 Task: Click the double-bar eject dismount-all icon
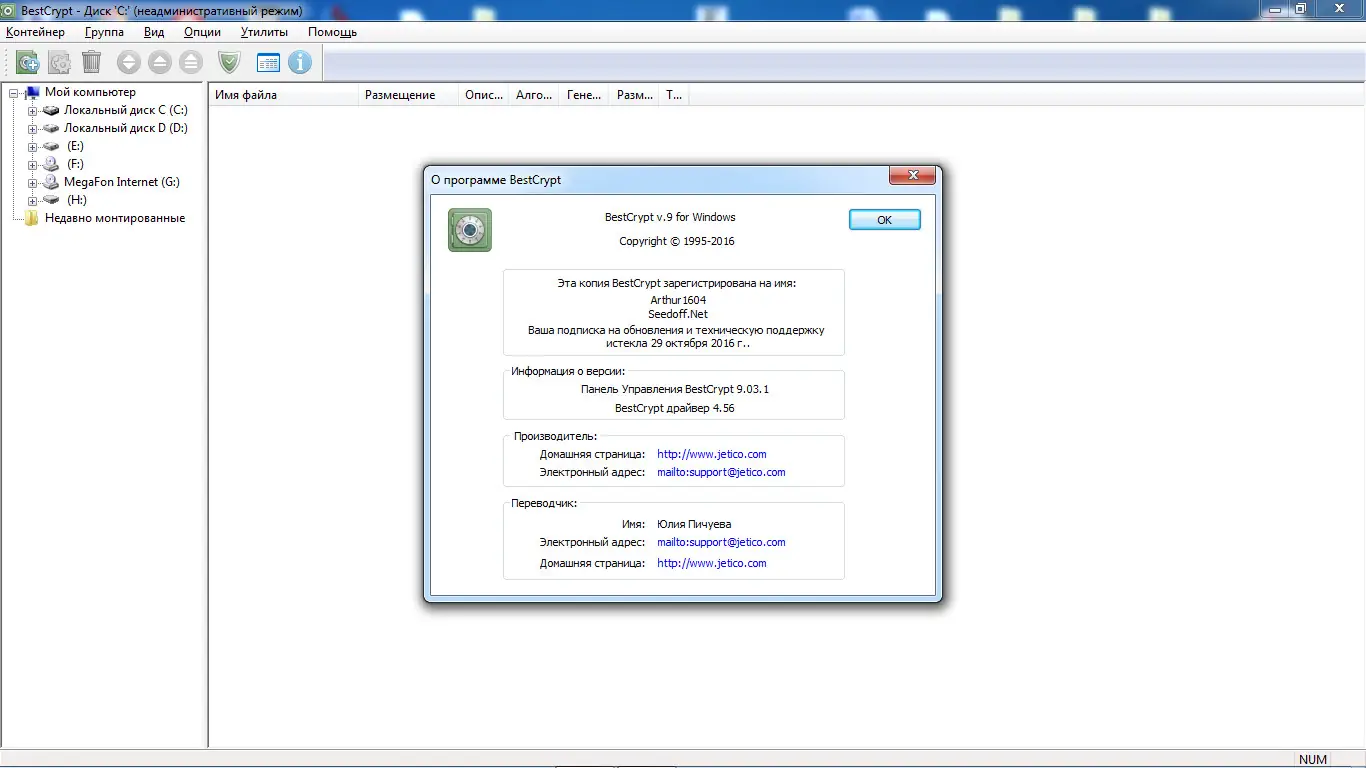(191, 62)
